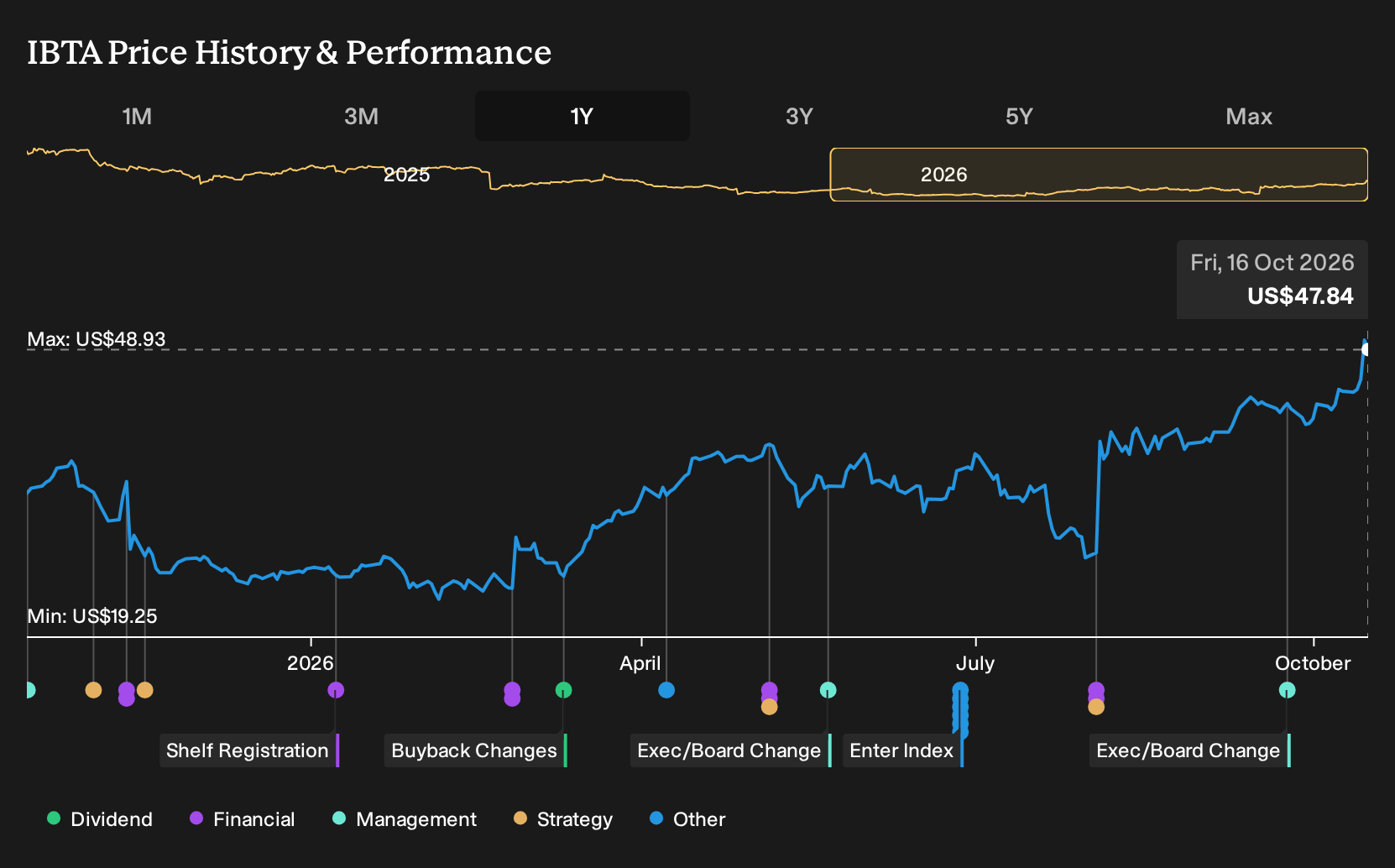The height and width of the screenshot is (868, 1395).
Task: Click the Max: US$48.93 label
Action: pyautogui.click(x=97, y=339)
